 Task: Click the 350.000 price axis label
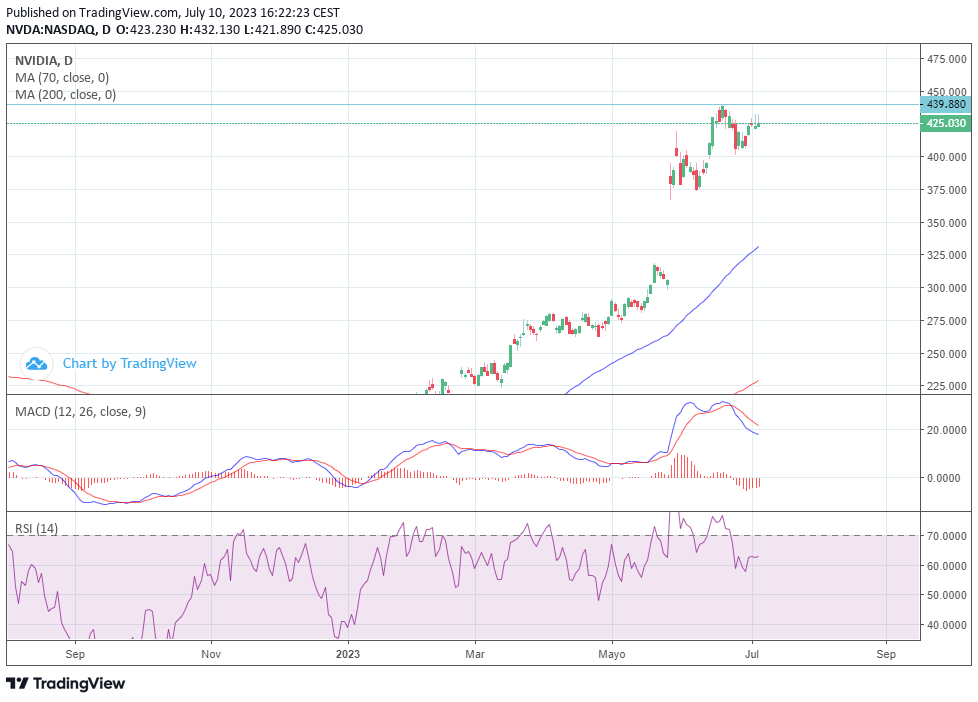[x=947, y=223]
